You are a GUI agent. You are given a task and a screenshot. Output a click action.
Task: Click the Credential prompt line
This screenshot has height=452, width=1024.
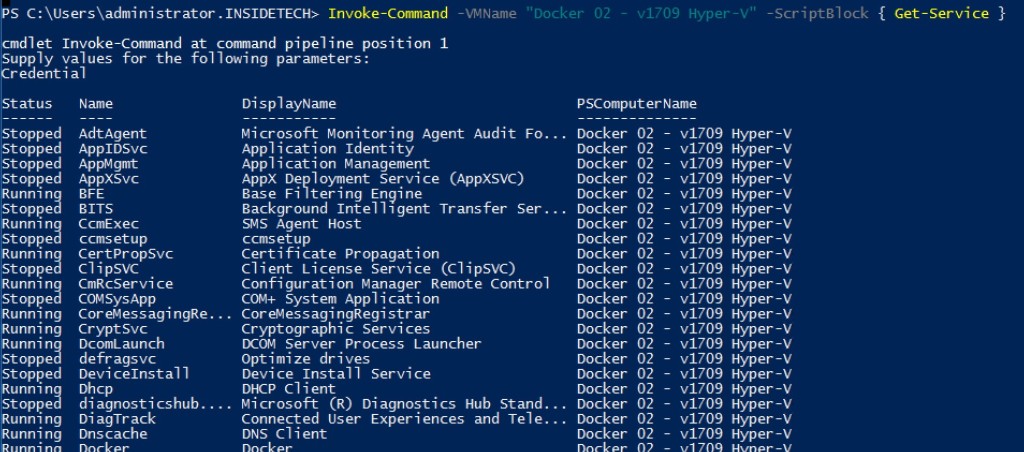tap(44, 73)
